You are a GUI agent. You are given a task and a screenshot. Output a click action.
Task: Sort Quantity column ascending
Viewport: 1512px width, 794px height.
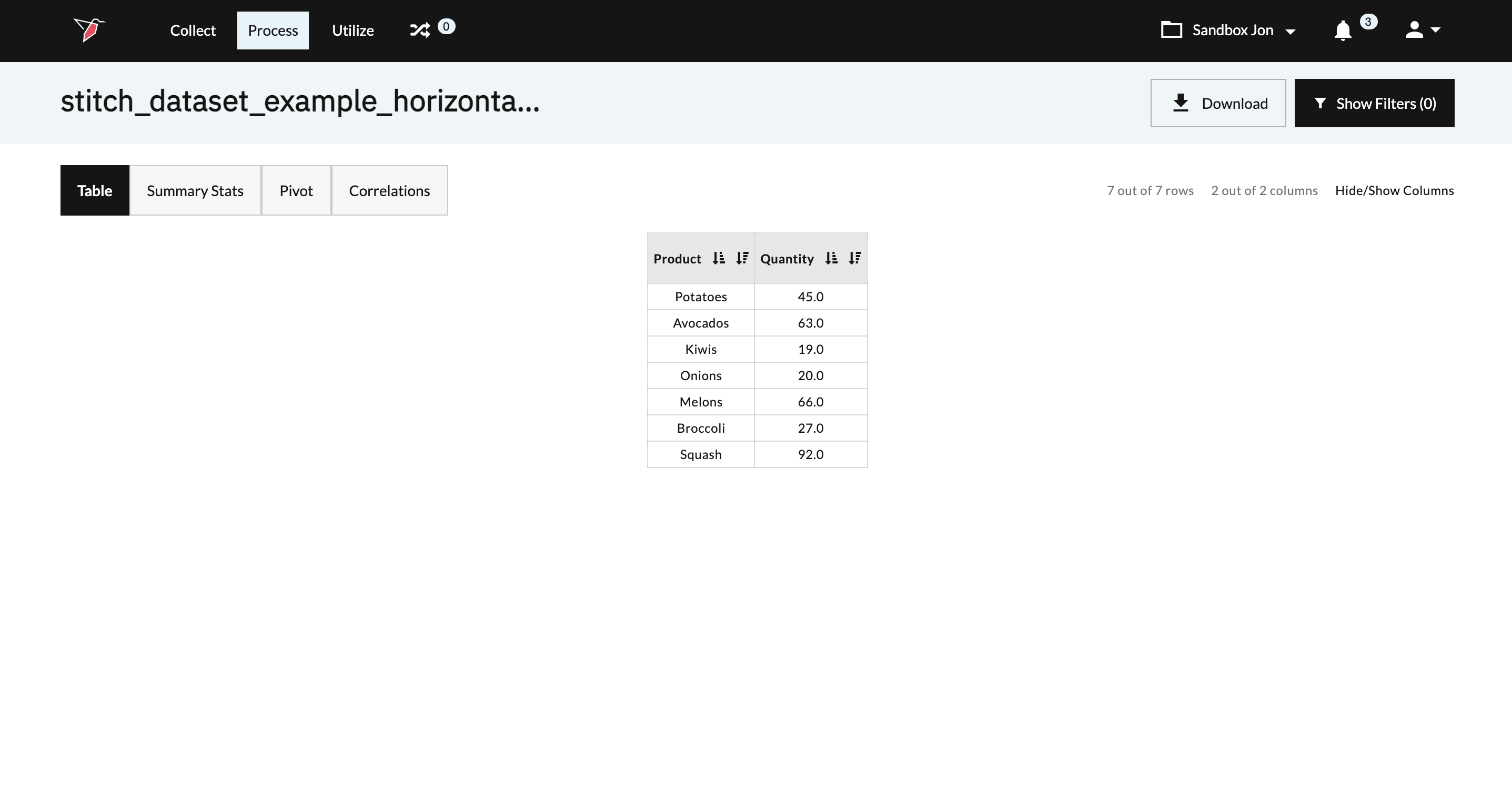(831, 258)
